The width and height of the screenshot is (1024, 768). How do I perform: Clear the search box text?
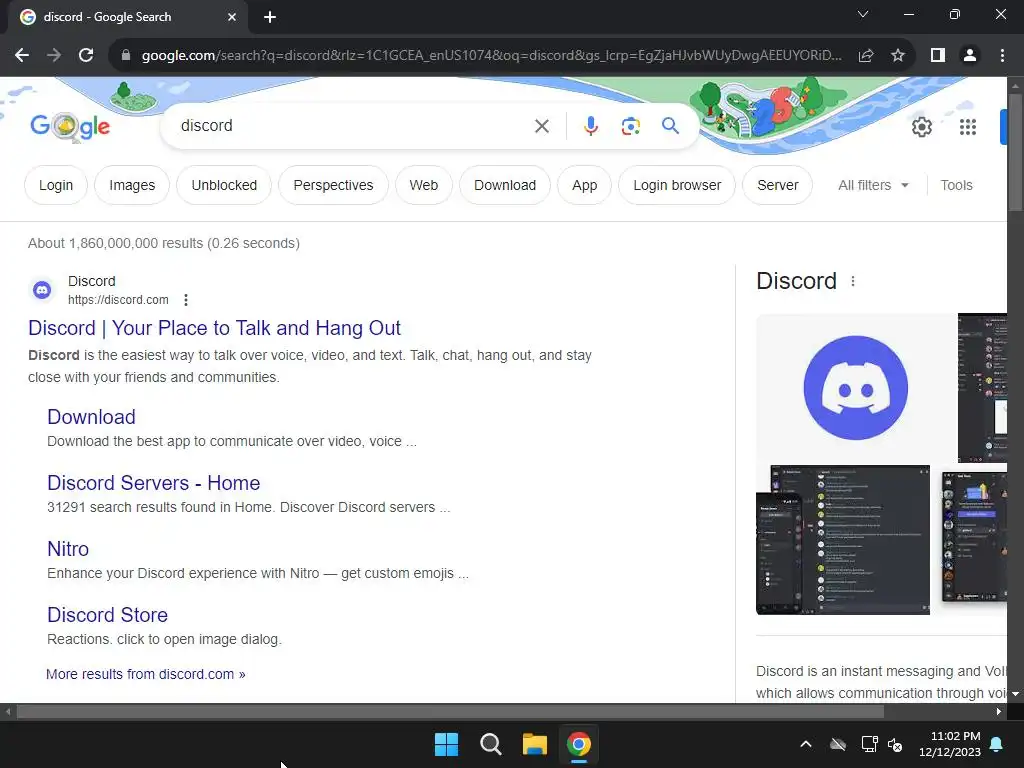pos(542,126)
